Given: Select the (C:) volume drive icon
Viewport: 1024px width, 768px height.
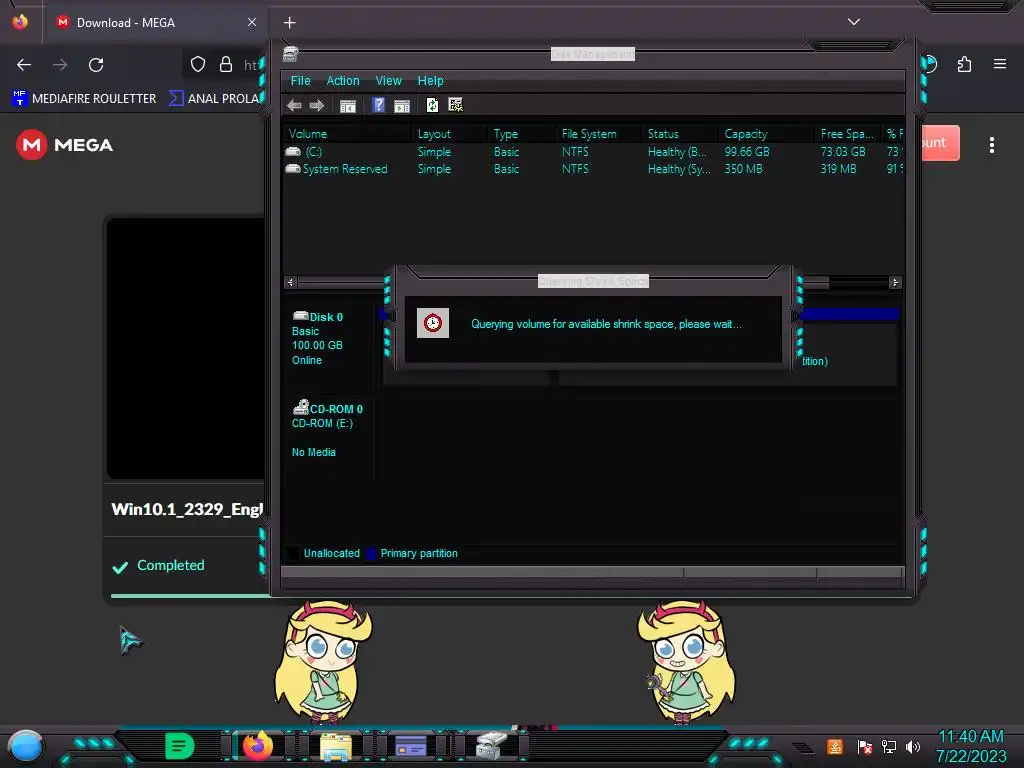Looking at the screenshot, I should pyautogui.click(x=293, y=152).
